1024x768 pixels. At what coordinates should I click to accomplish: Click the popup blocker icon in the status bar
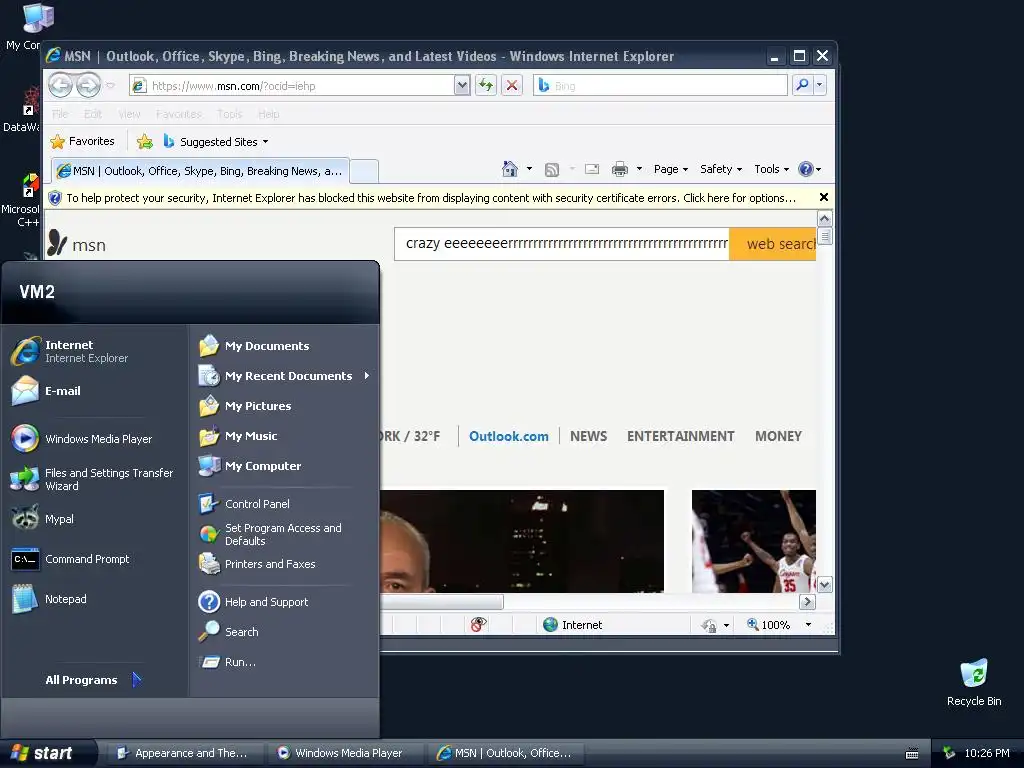(x=479, y=625)
